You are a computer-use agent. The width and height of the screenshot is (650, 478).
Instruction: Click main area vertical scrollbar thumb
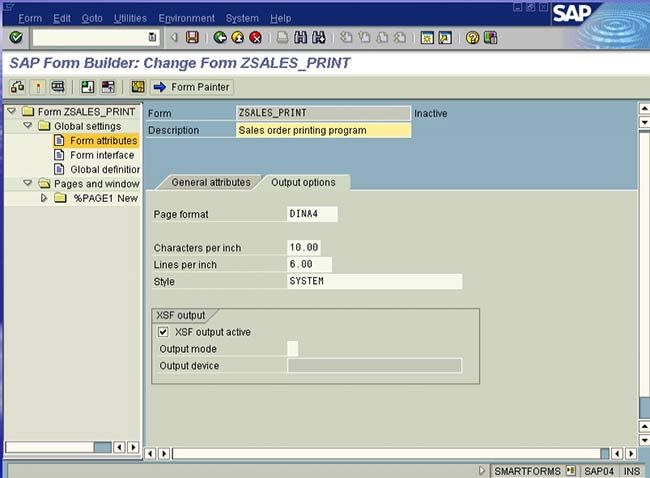pyautogui.click(x=644, y=408)
